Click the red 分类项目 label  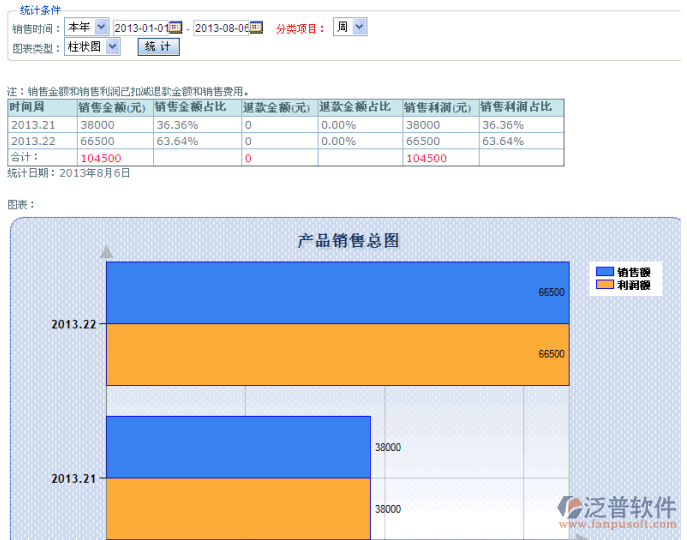click(x=300, y=29)
